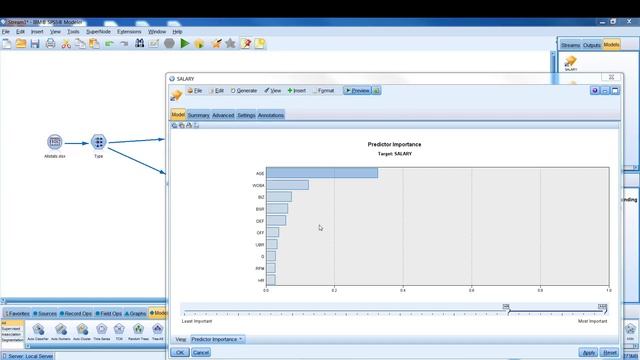Image resolution: width=640 pixels, height=360 pixels.
Task: Switch to the Summary tab
Action: (198, 116)
